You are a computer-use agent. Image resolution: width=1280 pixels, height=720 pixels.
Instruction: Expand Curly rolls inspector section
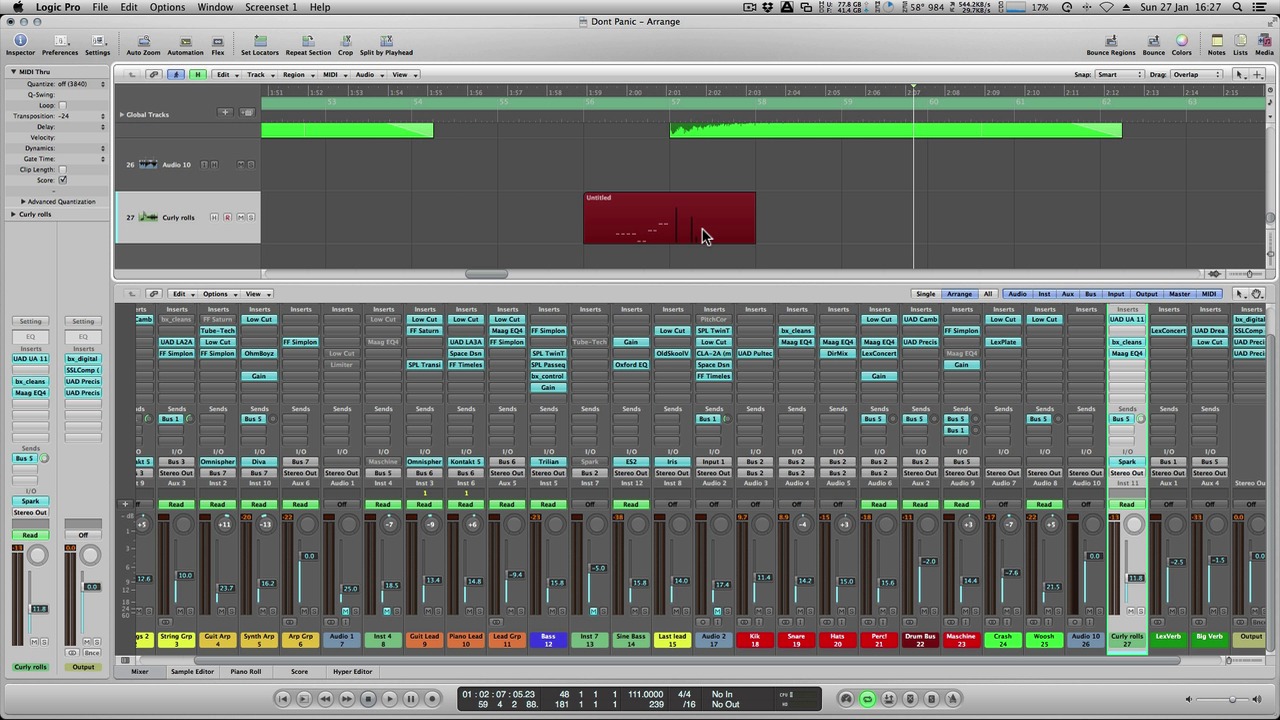14,214
